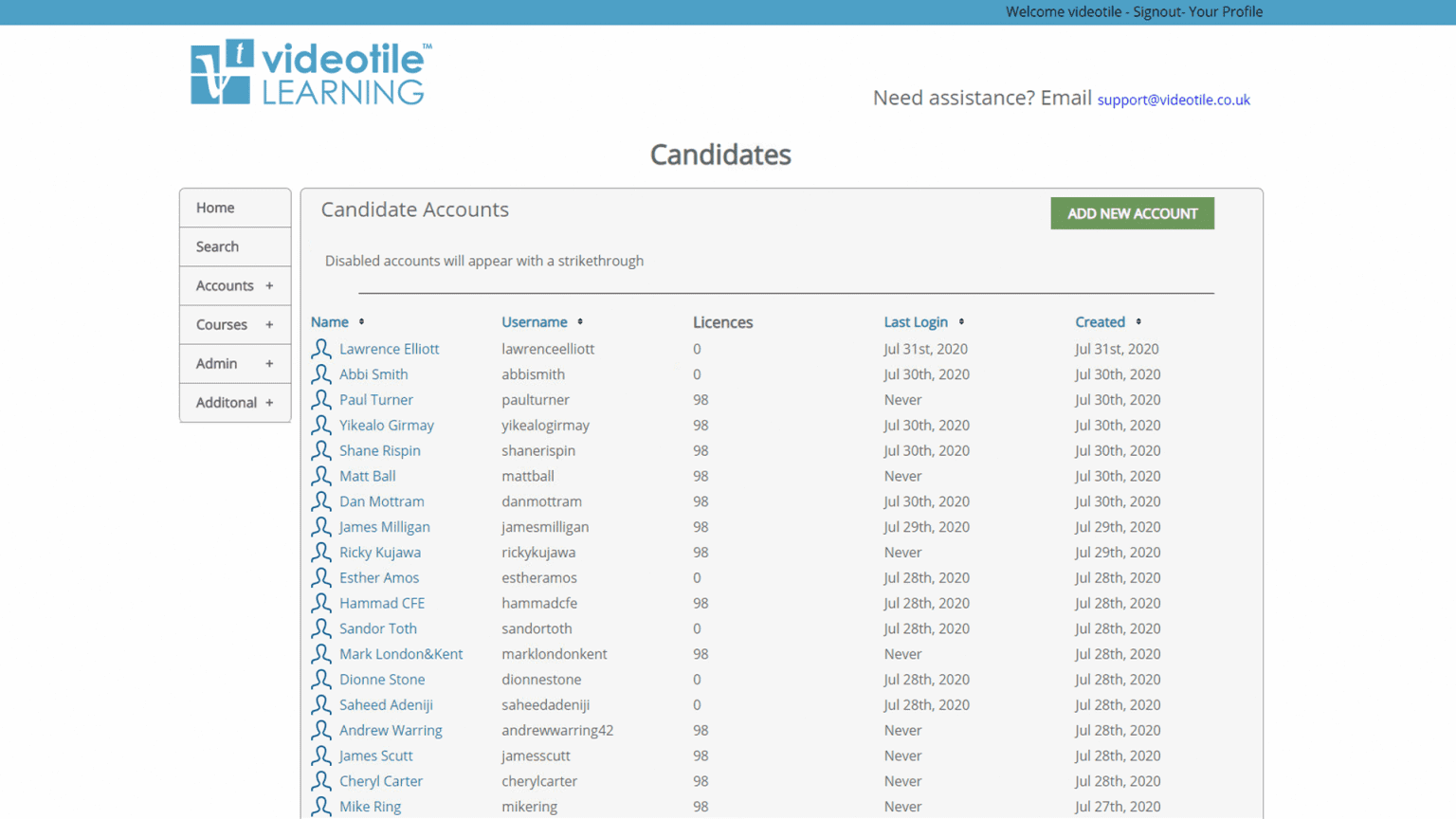Click user icon beside Dan Mottram
This screenshot has height=819, width=1456.
click(x=321, y=501)
